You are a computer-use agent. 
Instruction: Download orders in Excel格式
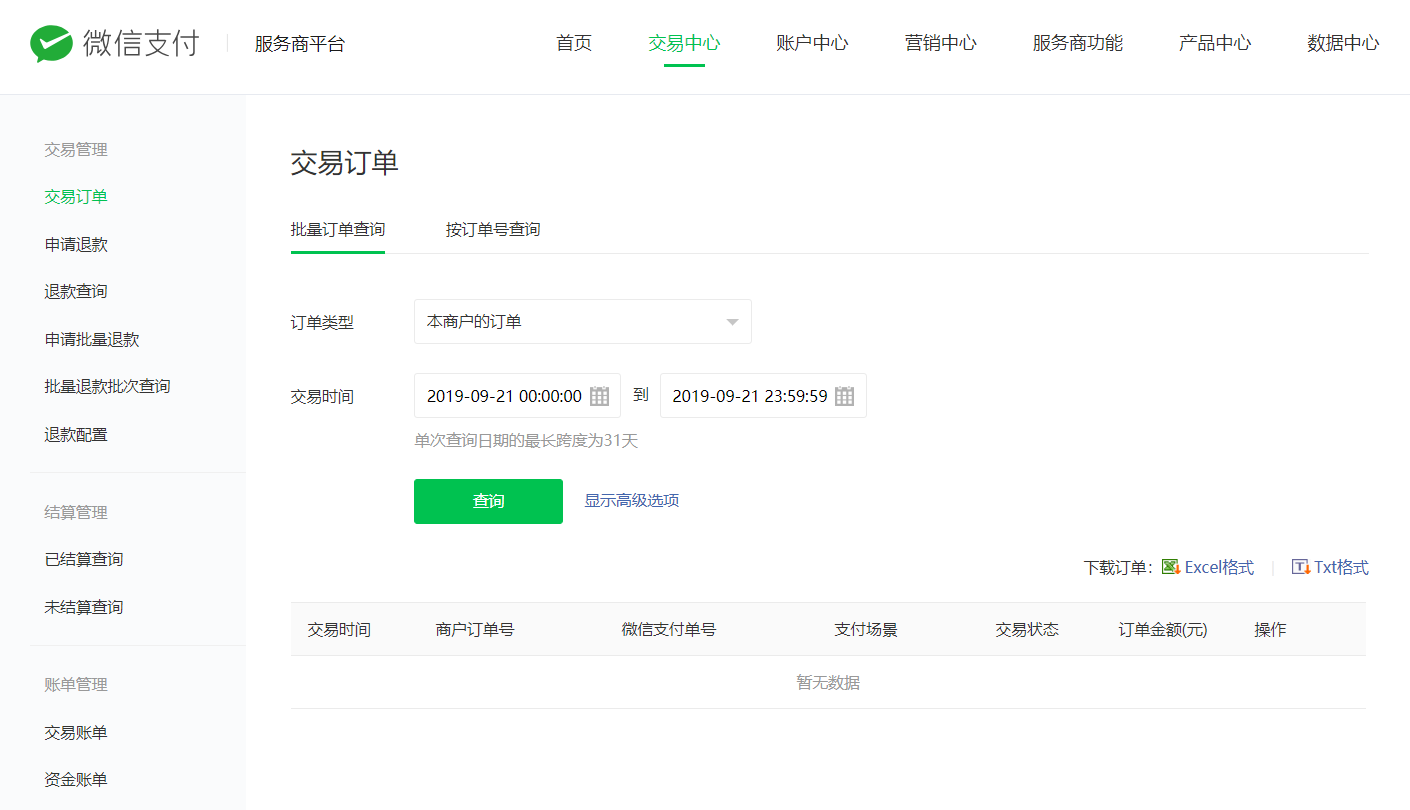point(1219,567)
